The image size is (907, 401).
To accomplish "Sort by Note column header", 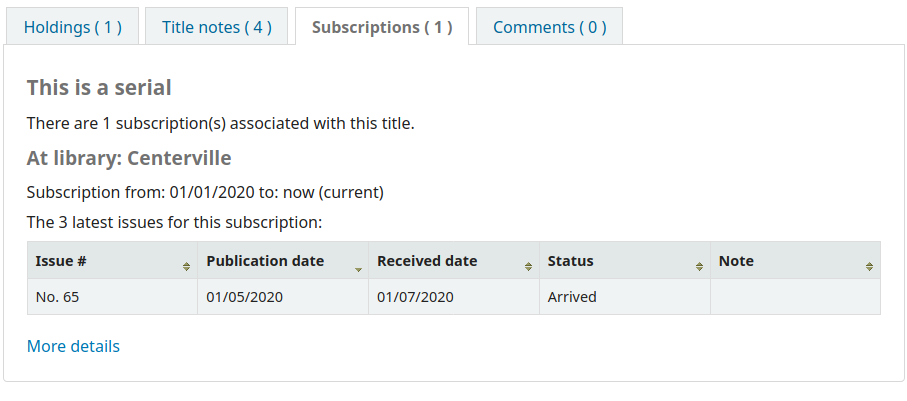I will click(x=736, y=261).
